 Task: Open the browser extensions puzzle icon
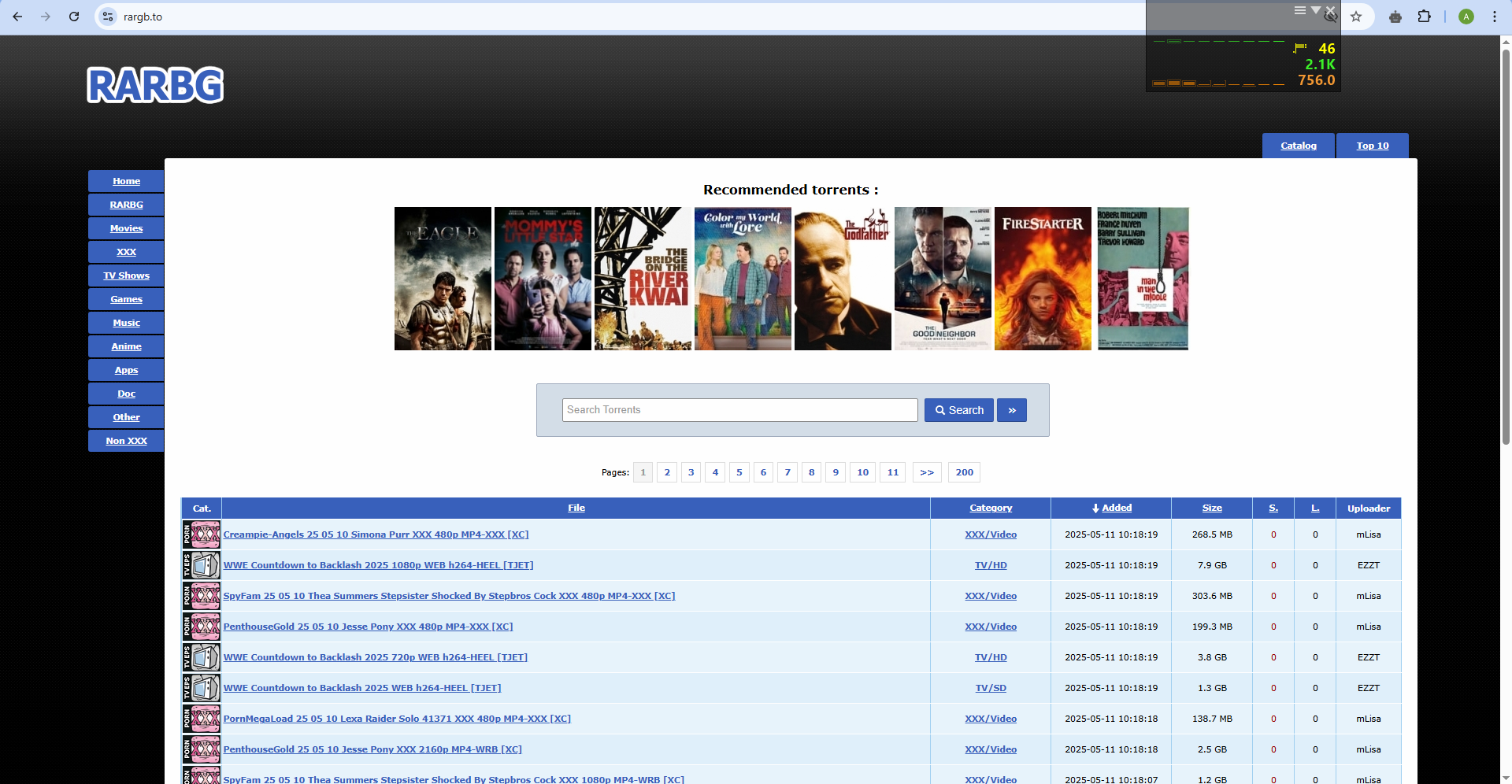[1424, 17]
